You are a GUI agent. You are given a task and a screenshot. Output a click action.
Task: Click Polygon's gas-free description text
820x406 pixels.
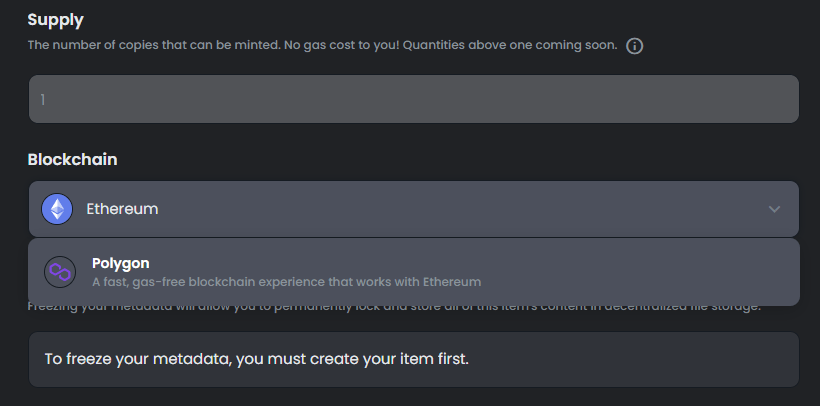pyautogui.click(x=287, y=282)
